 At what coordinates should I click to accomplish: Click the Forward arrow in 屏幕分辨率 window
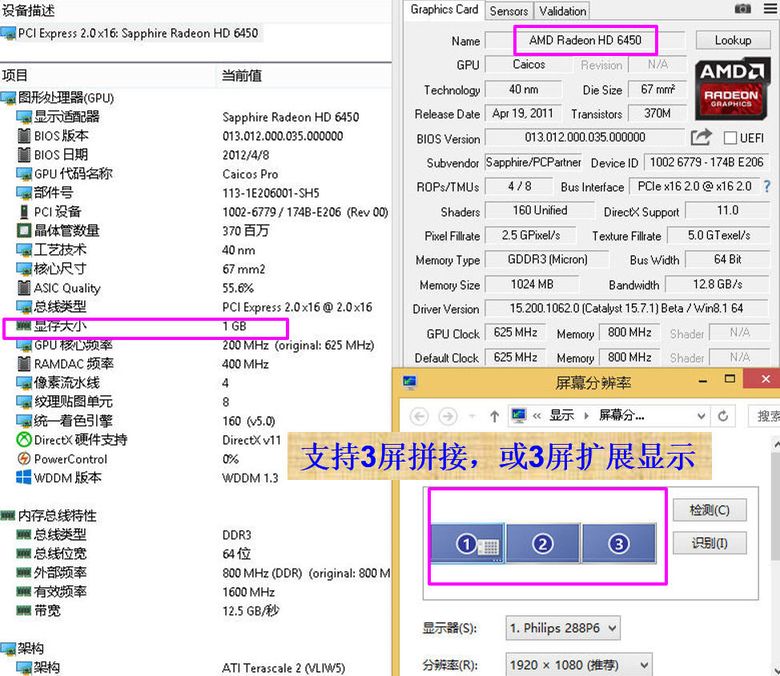click(x=448, y=416)
